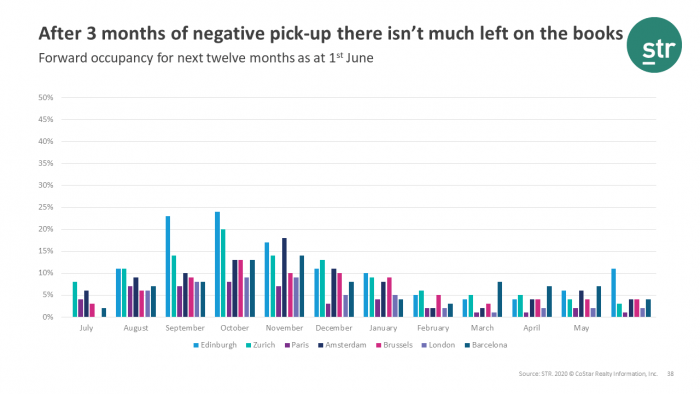Image resolution: width=700 pixels, height=394 pixels.
Task: Click the February axis label
Action: coord(433,328)
